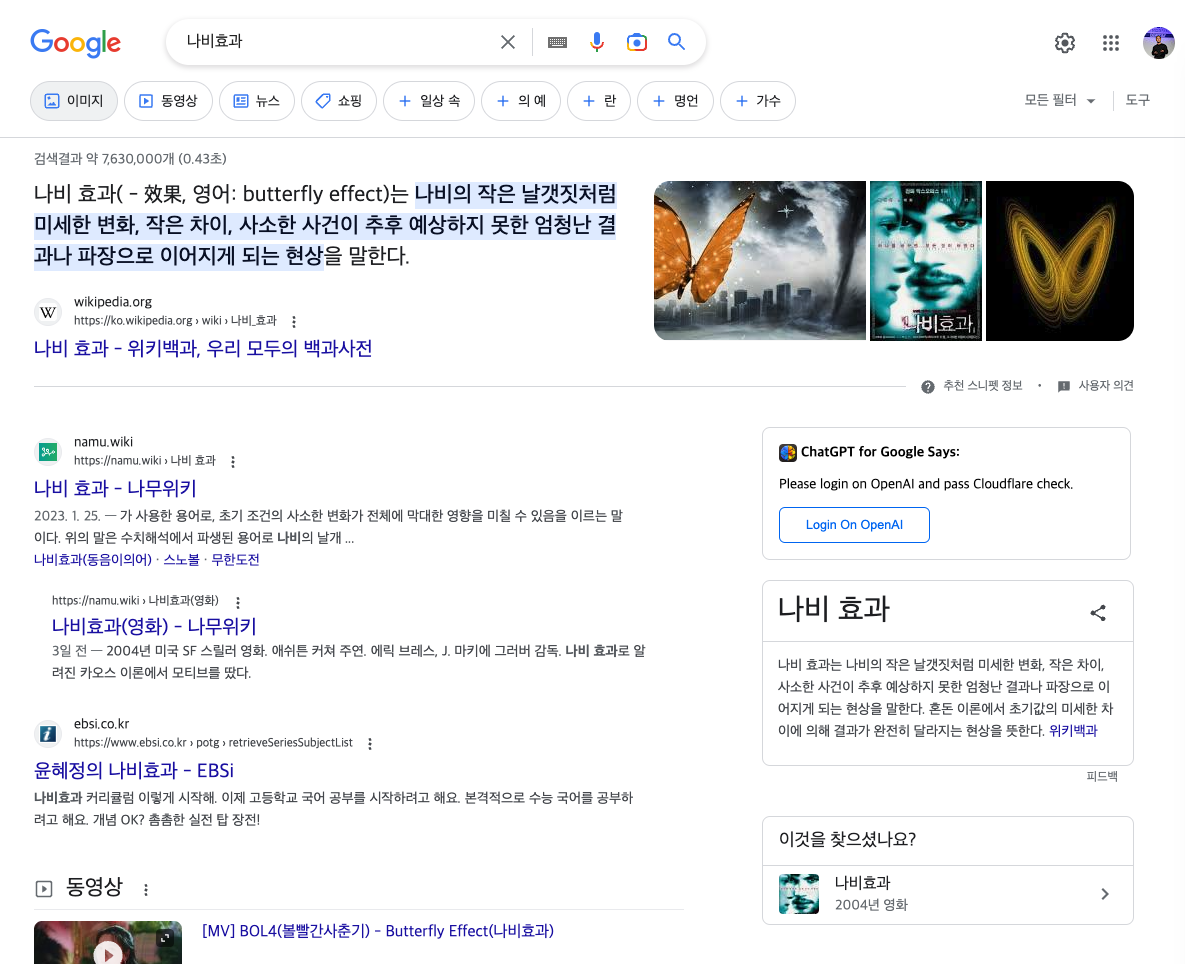1185x964 pixels.
Task: Open the 위키백과 link in knowledge panel
Action: (1073, 731)
